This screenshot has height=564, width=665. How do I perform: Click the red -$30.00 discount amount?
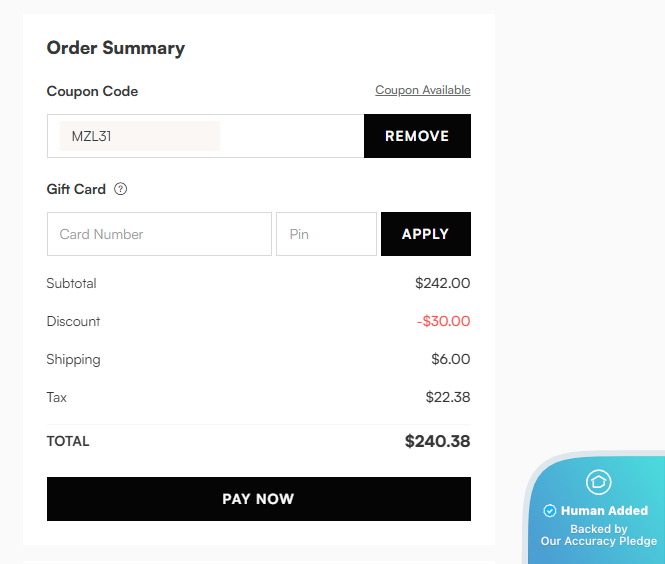[443, 321]
